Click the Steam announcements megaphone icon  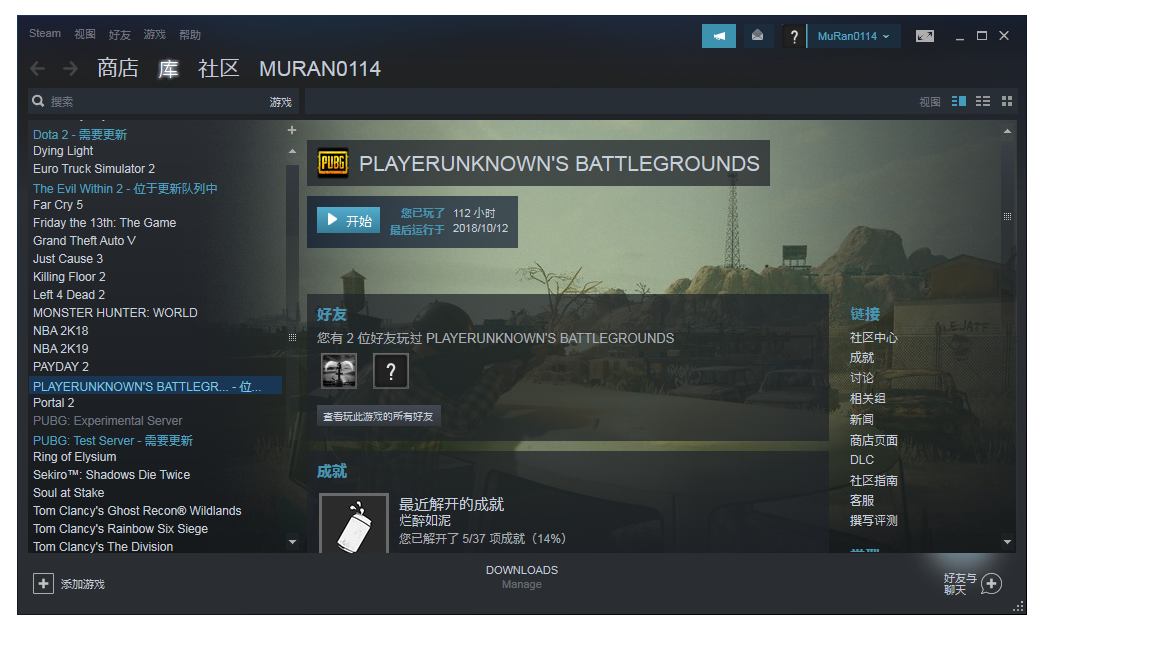[719, 35]
